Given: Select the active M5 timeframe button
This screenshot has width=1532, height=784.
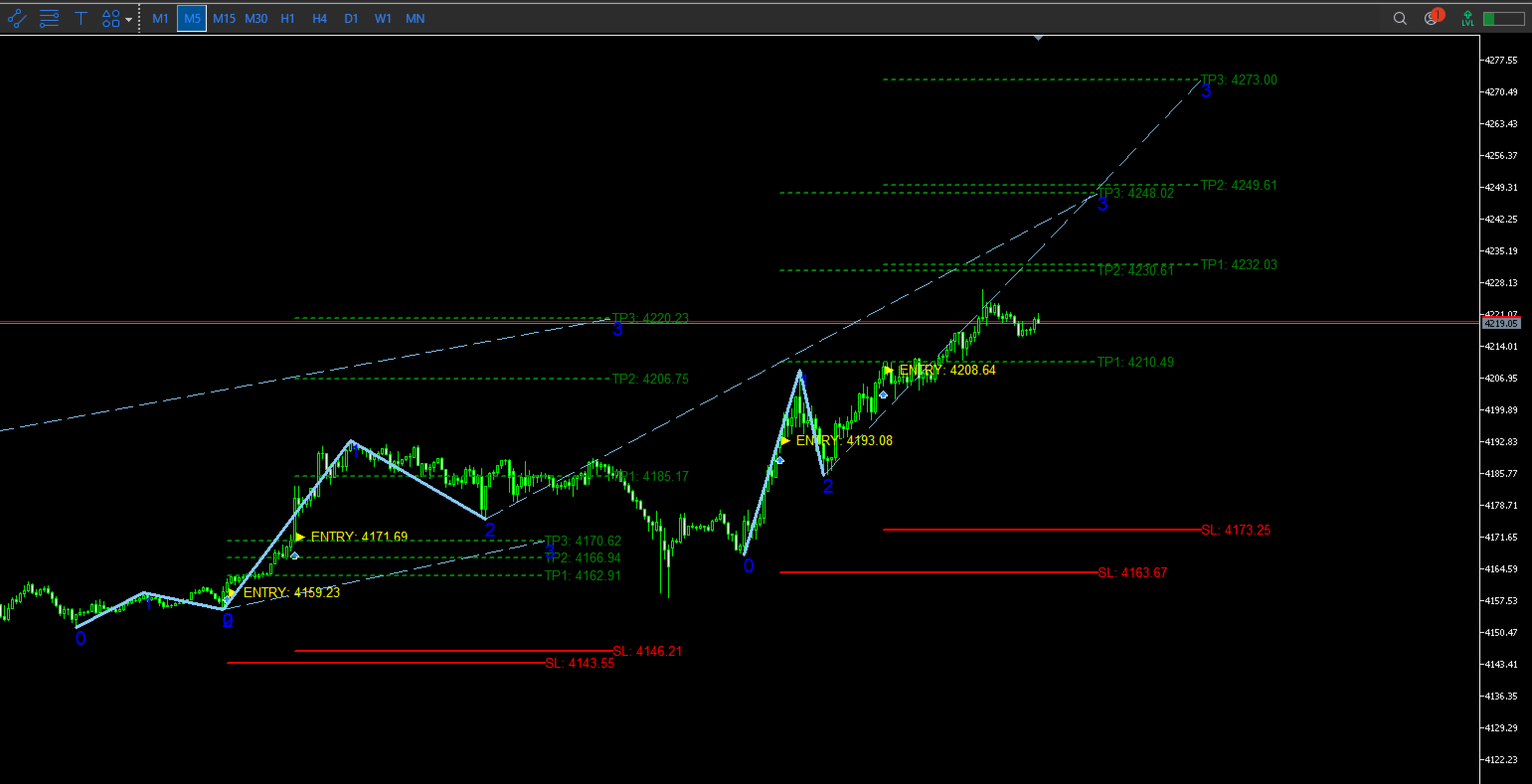Looking at the screenshot, I should pos(192,18).
